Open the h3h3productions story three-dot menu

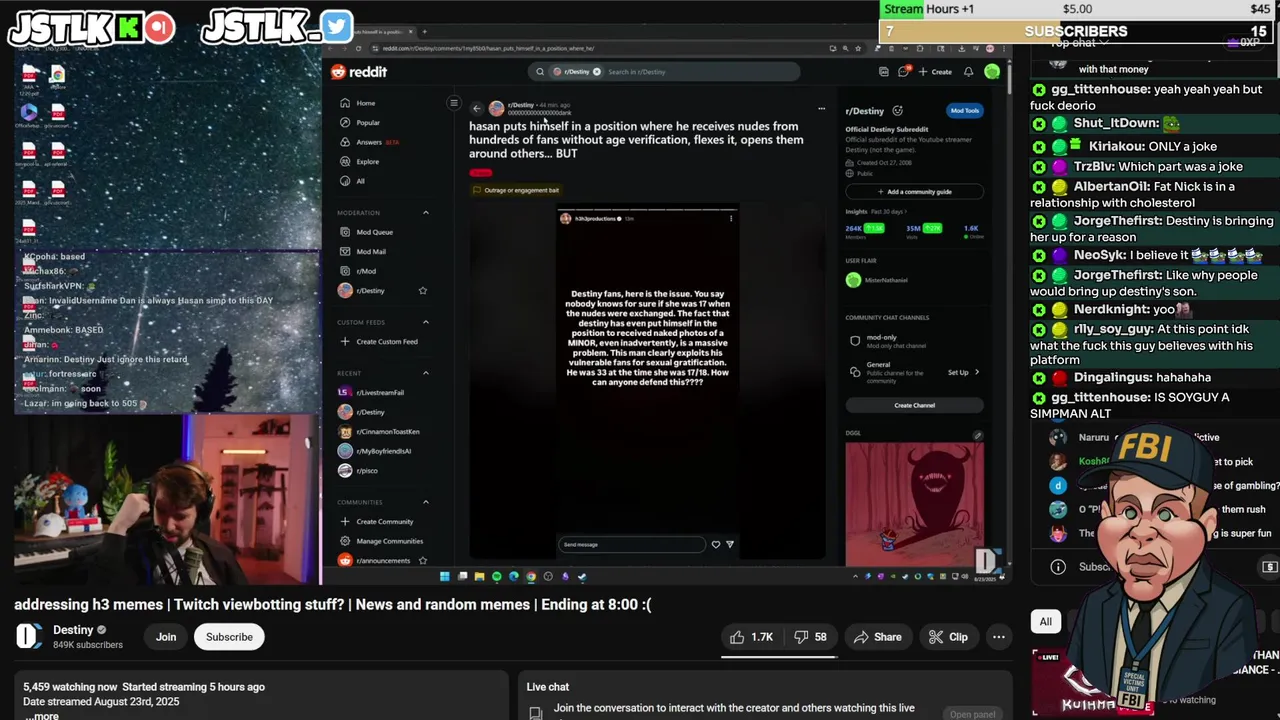731,218
